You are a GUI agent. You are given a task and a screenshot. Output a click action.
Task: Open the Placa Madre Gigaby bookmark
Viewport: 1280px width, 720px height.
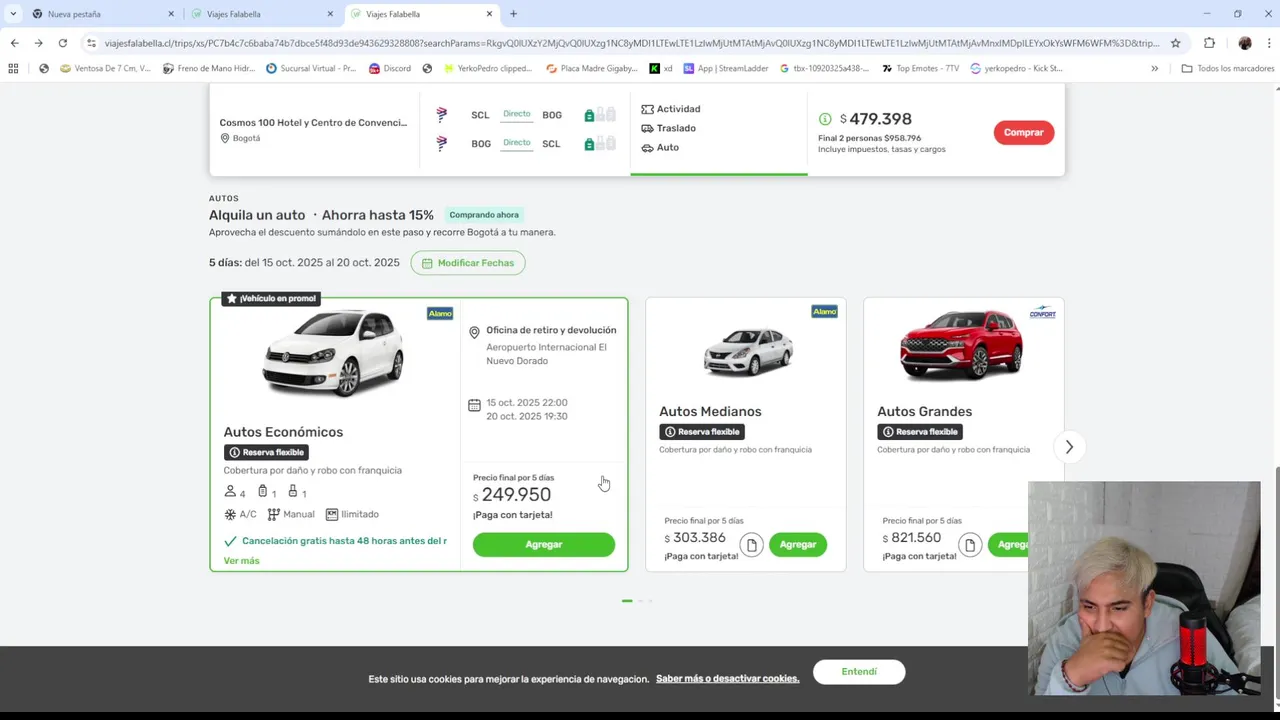pos(592,68)
